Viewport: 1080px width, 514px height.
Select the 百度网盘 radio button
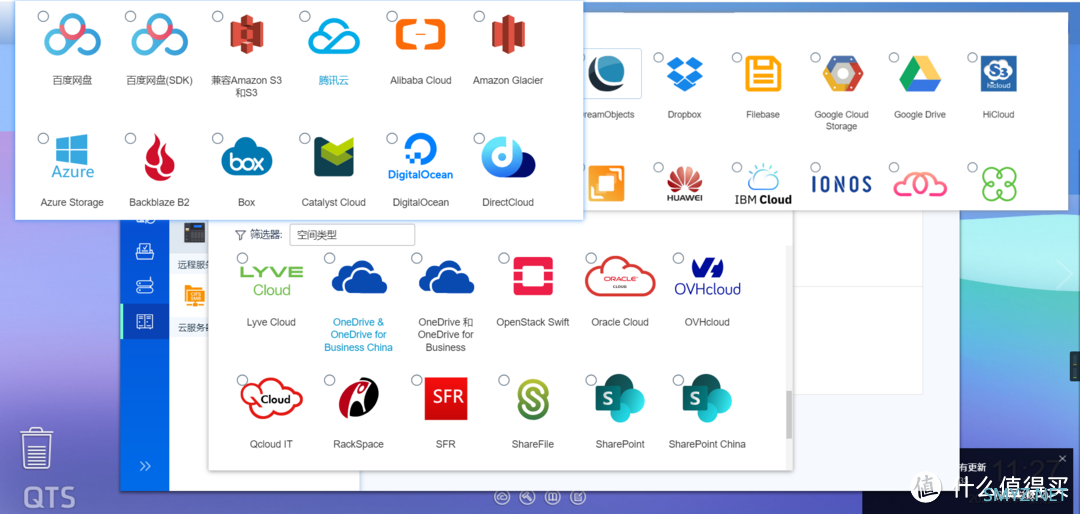(43, 16)
